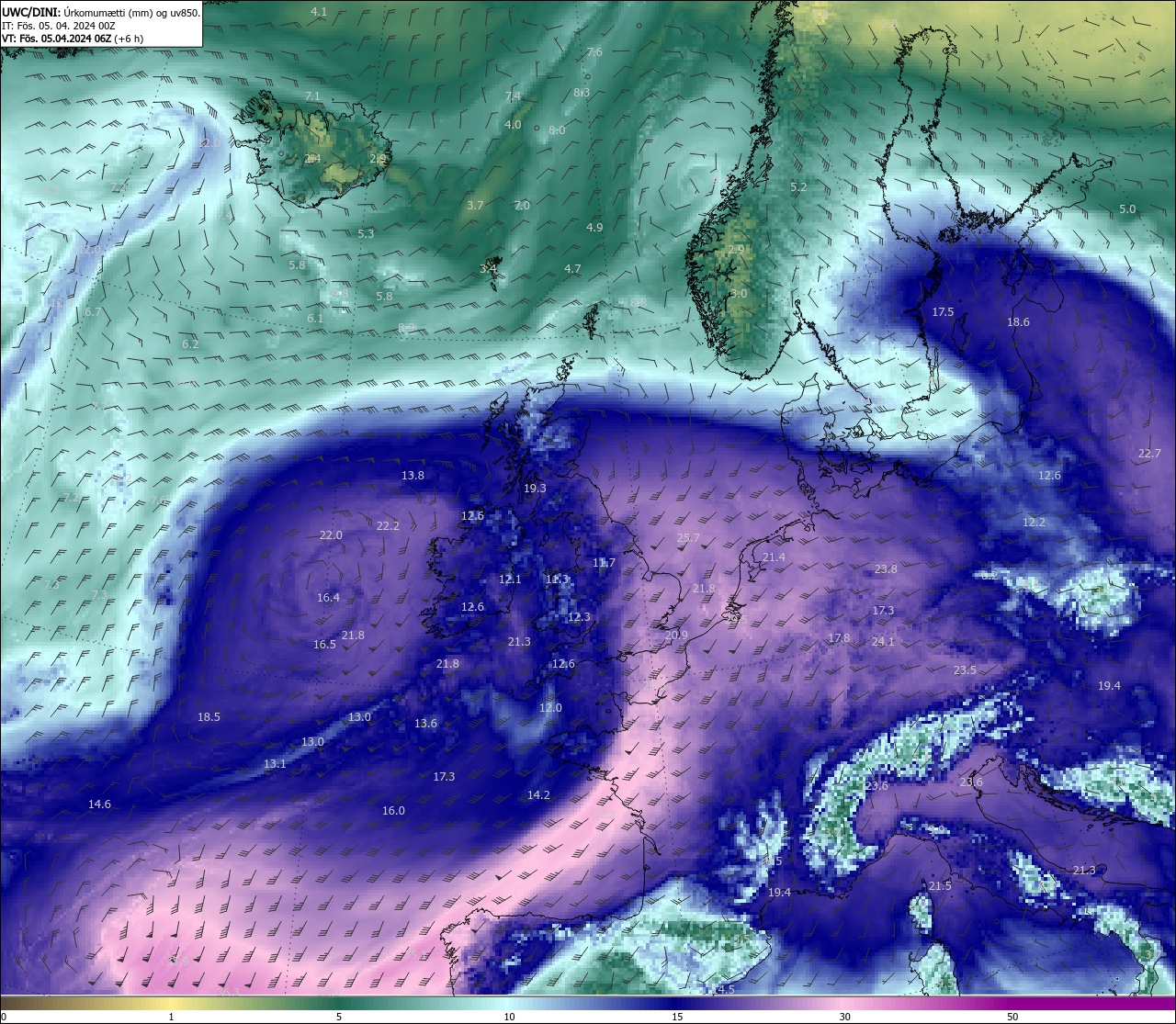Click the 20.9 value on the map
The height and width of the screenshot is (1024, 1176).
(676, 635)
